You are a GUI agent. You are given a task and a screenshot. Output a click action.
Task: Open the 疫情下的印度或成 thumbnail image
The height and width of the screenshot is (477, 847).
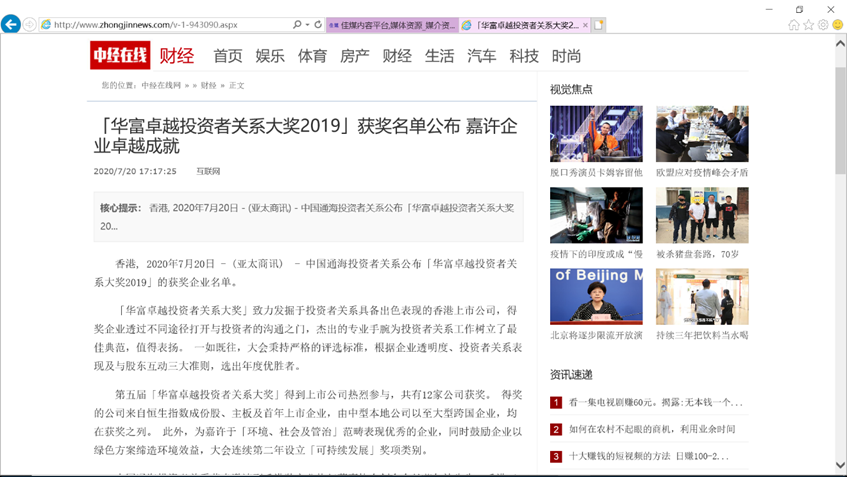coord(596,215)
